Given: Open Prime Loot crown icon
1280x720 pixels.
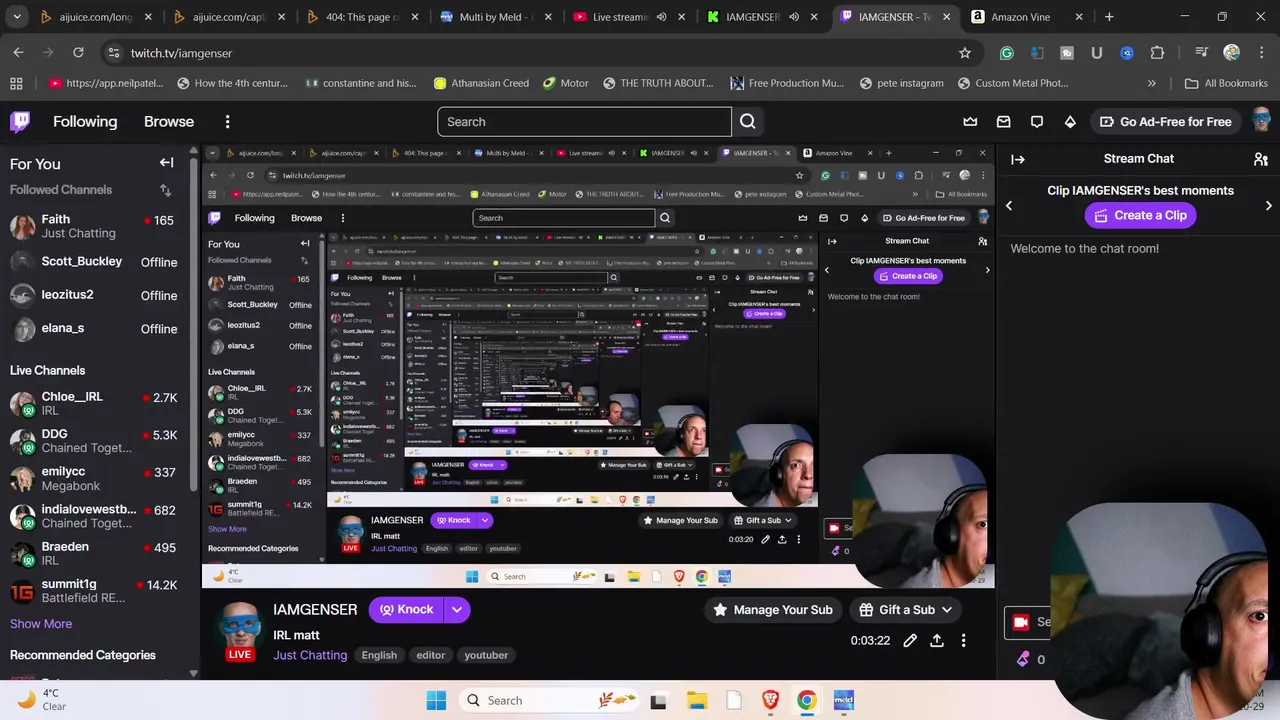Looking at the screenshot, I should [x=970, y=122].
